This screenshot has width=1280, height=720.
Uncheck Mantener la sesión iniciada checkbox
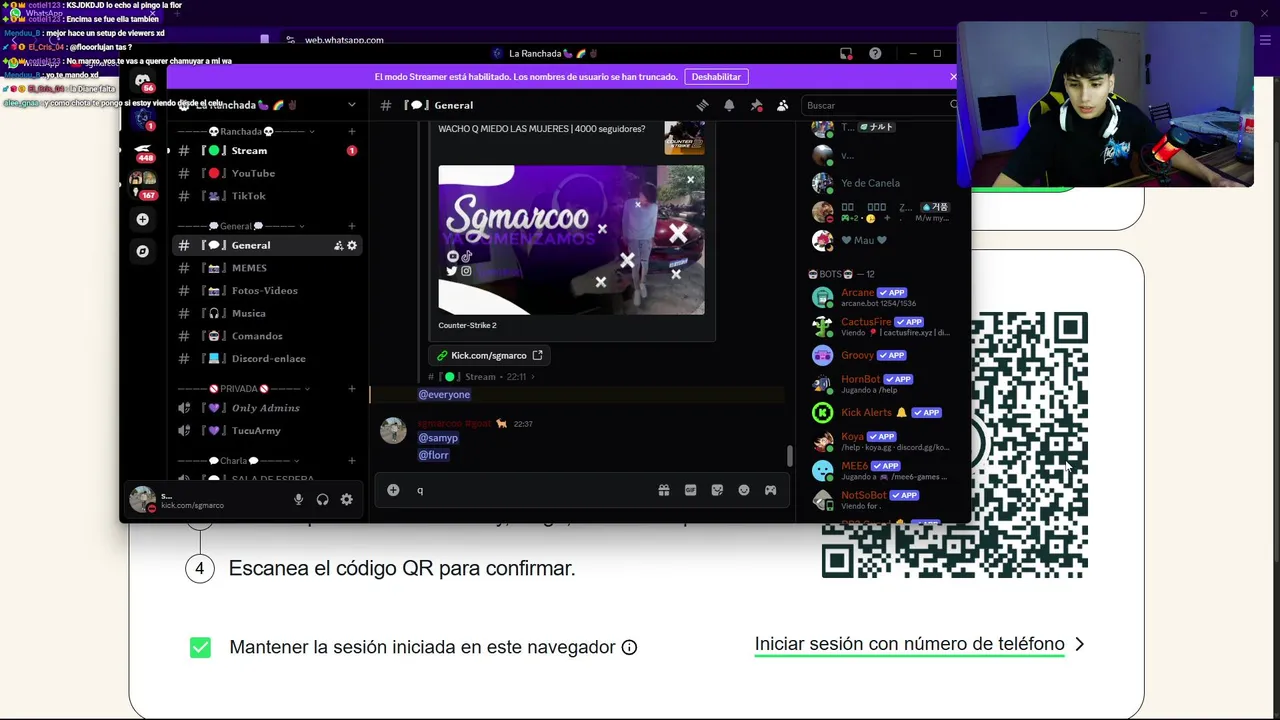[200, 647]
